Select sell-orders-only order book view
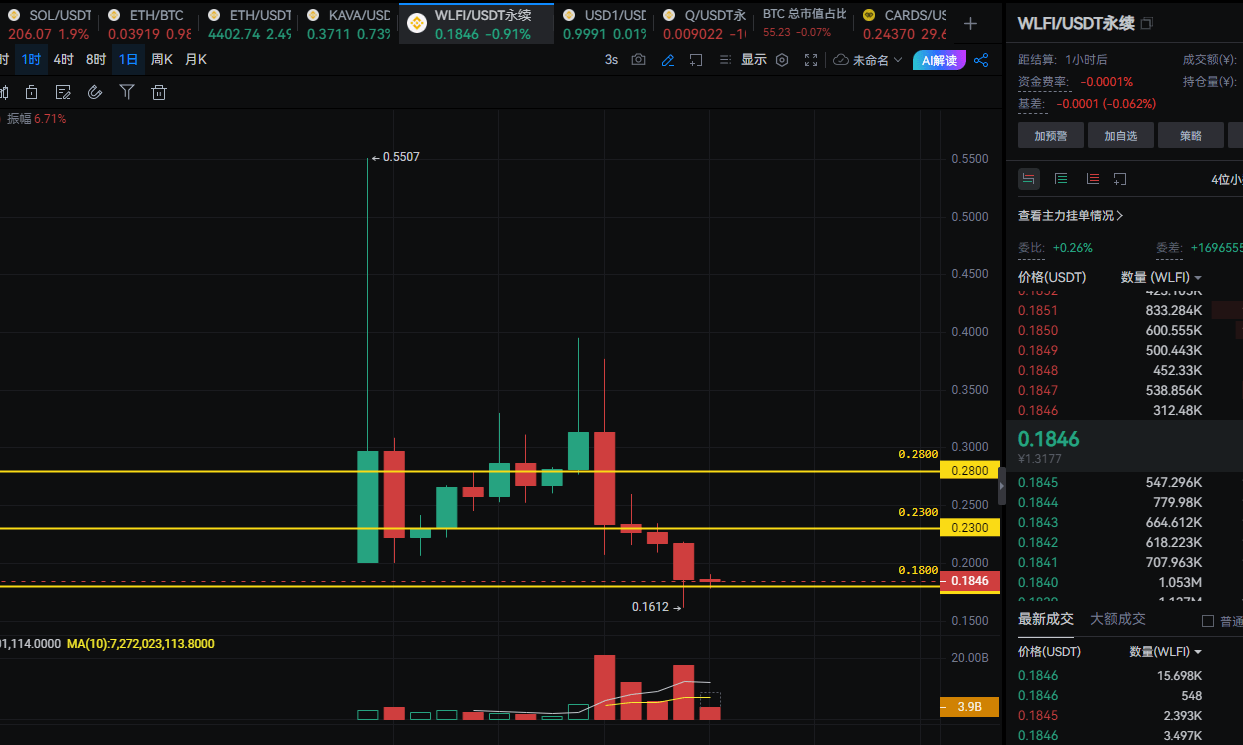Screen dimensions: 1243x745 [1092, 179]
